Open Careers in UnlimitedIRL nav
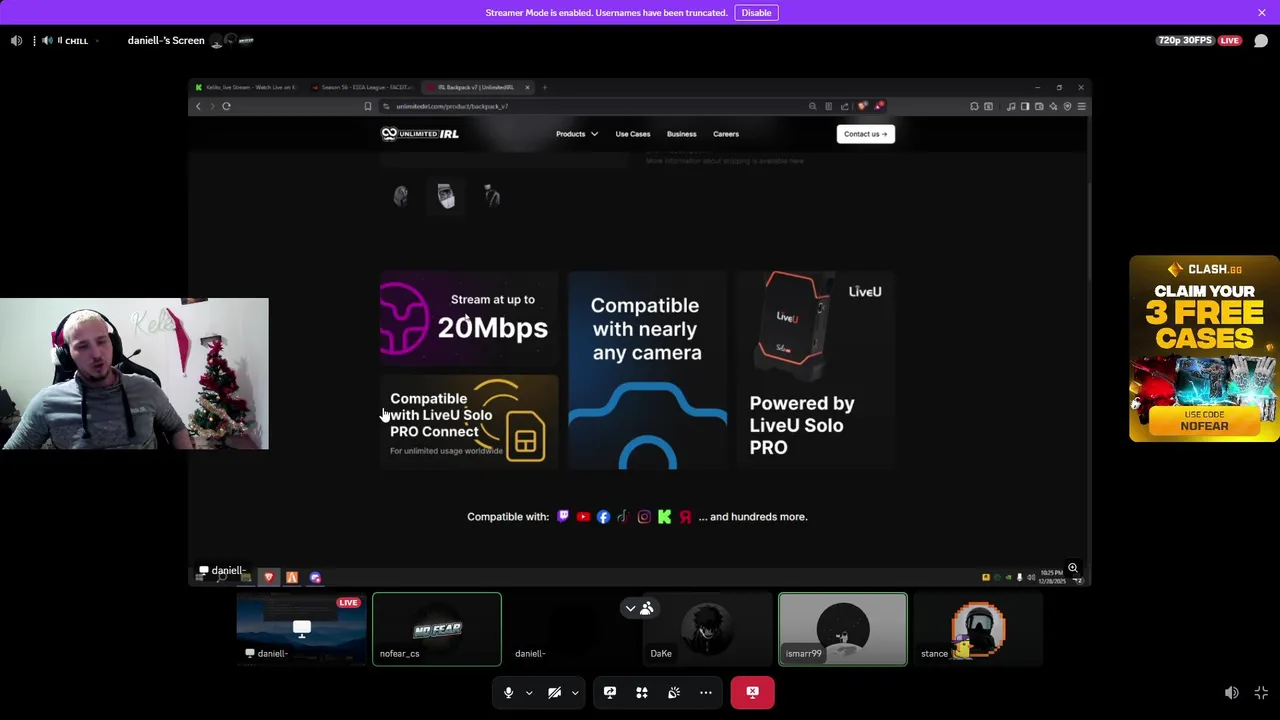The image size is (1280, 720). (x=726, y=134)
